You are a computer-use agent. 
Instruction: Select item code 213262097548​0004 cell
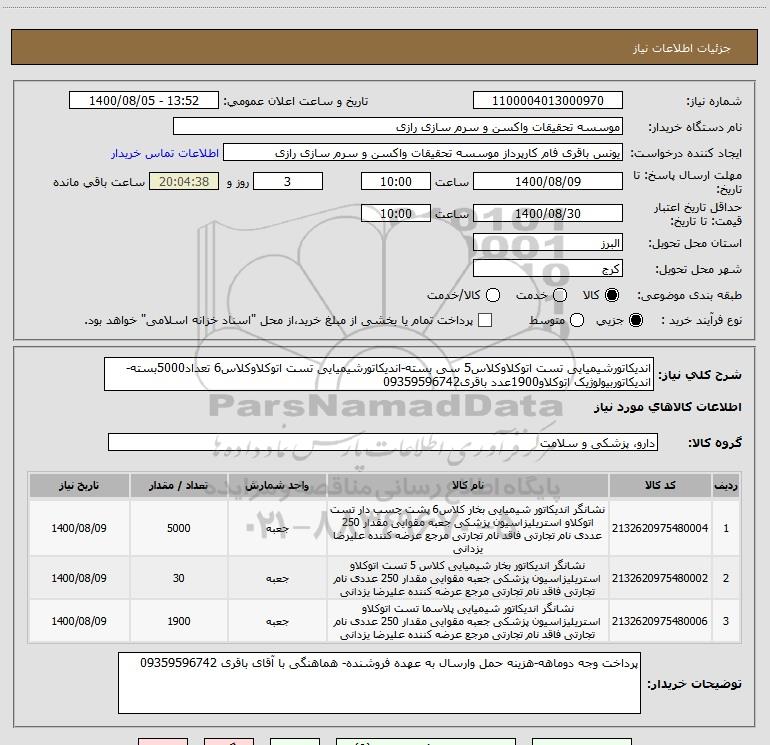(660, 528)
